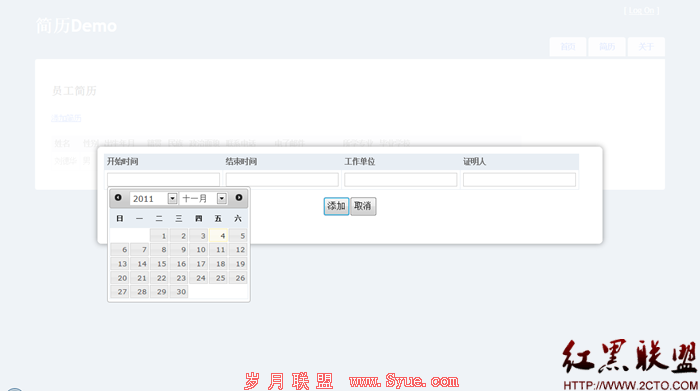
Task: Select day 22 in calendar
Action: 159,278
